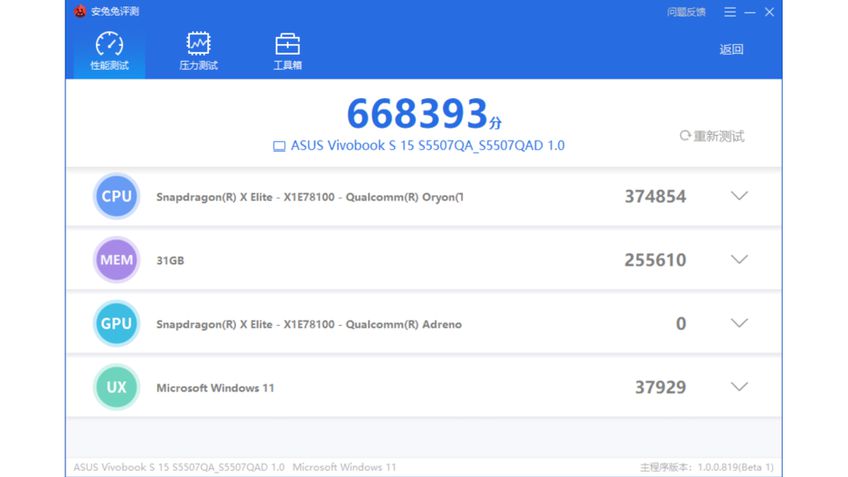Switch to the 压力测试 stress test tab

(x=198, y=51)
